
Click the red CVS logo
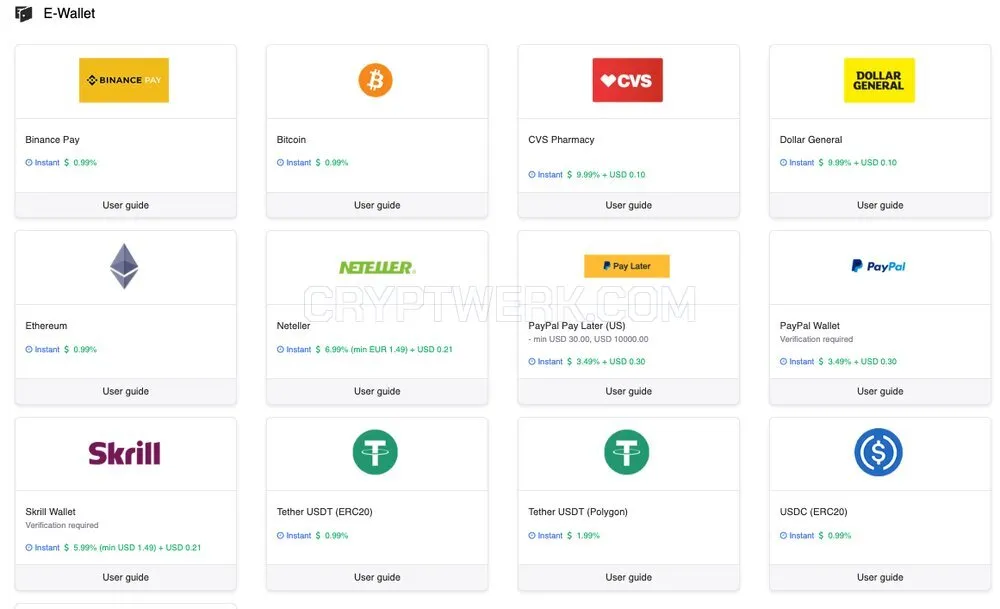coord(628,80)
